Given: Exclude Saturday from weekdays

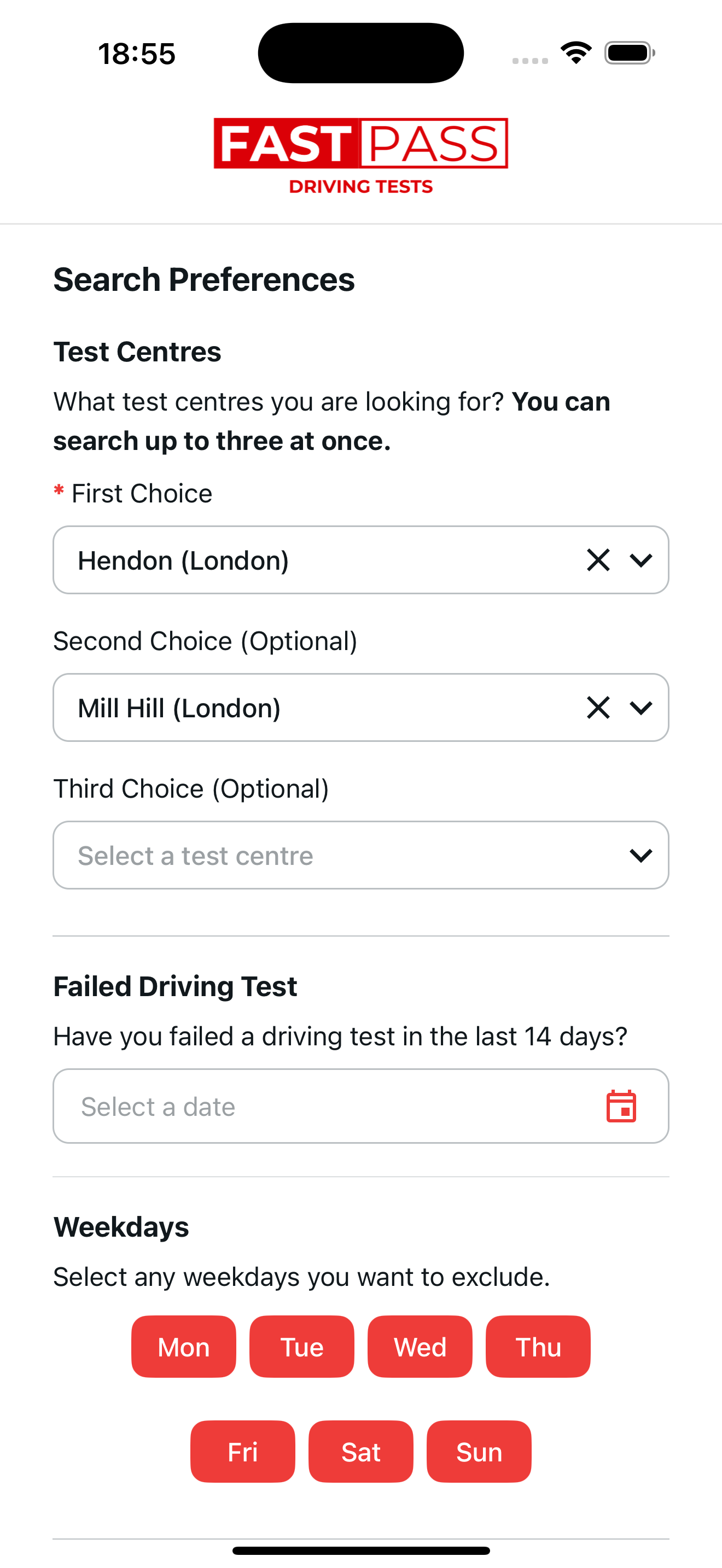Looking at the screenshot, I should [x=360, y=1452].
